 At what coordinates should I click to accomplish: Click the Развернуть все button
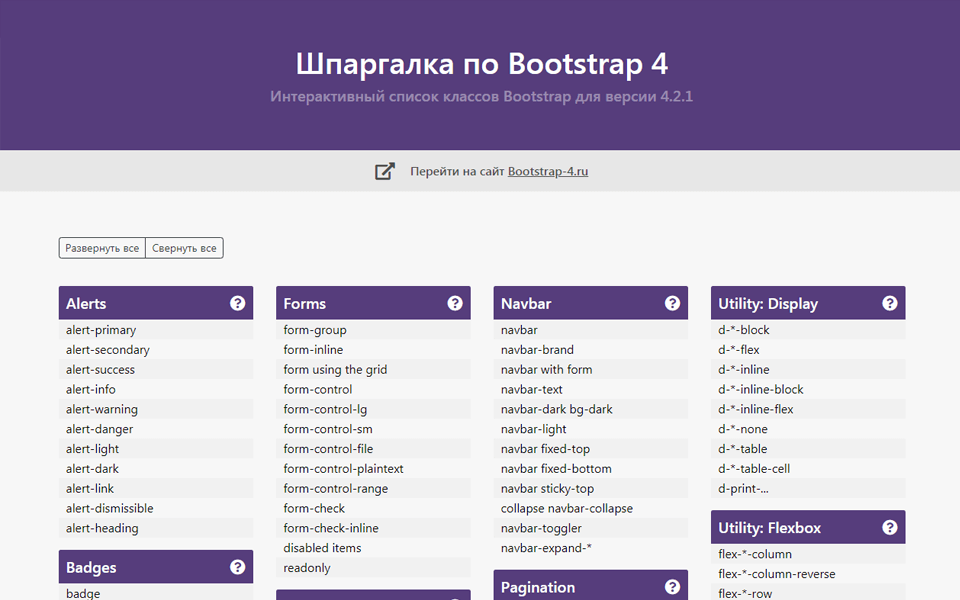[102, 248]
